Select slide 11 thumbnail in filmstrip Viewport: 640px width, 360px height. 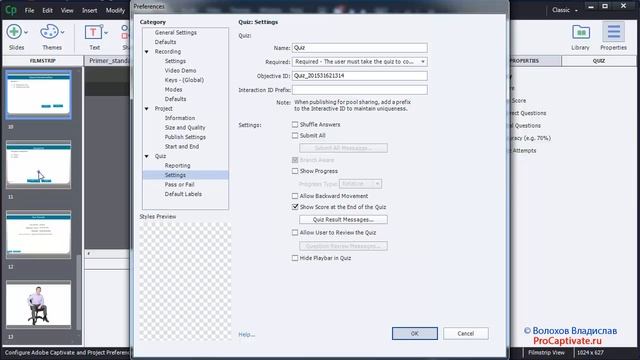pos(38,164)
